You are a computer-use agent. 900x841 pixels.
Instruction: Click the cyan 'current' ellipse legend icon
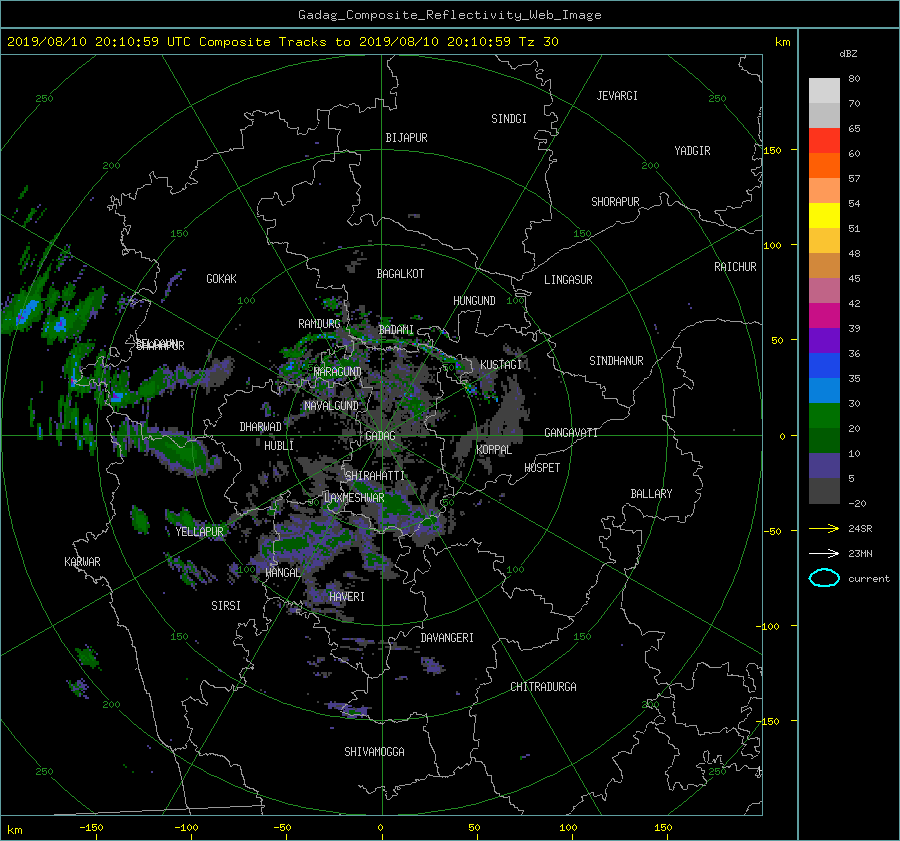click(x=824, y=578)
